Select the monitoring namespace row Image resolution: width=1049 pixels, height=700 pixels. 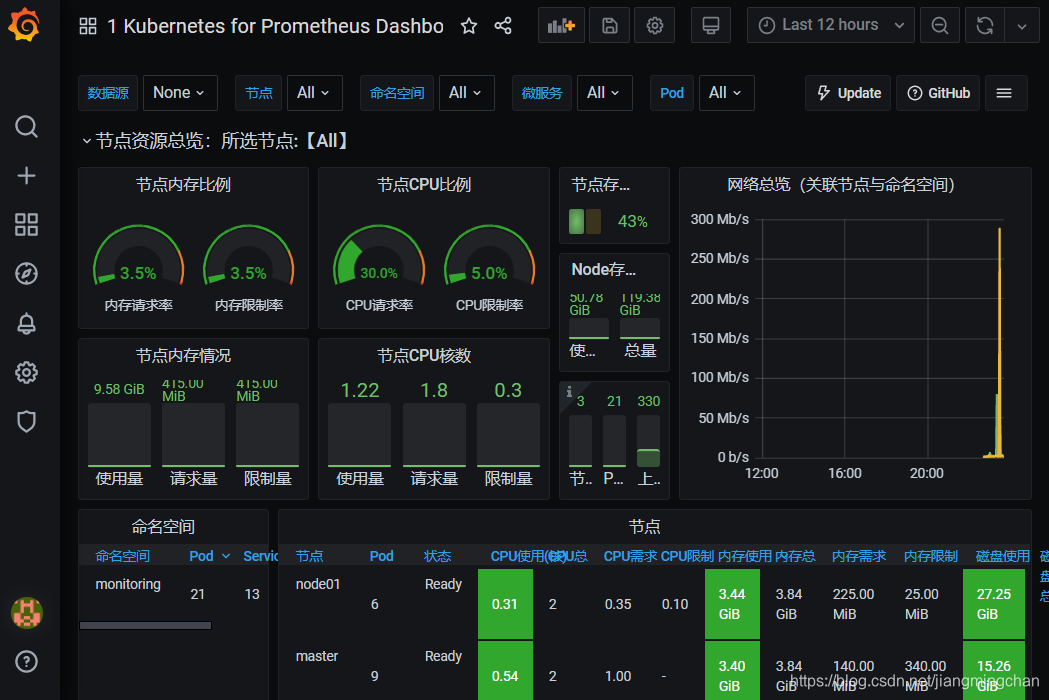(174, 594)
